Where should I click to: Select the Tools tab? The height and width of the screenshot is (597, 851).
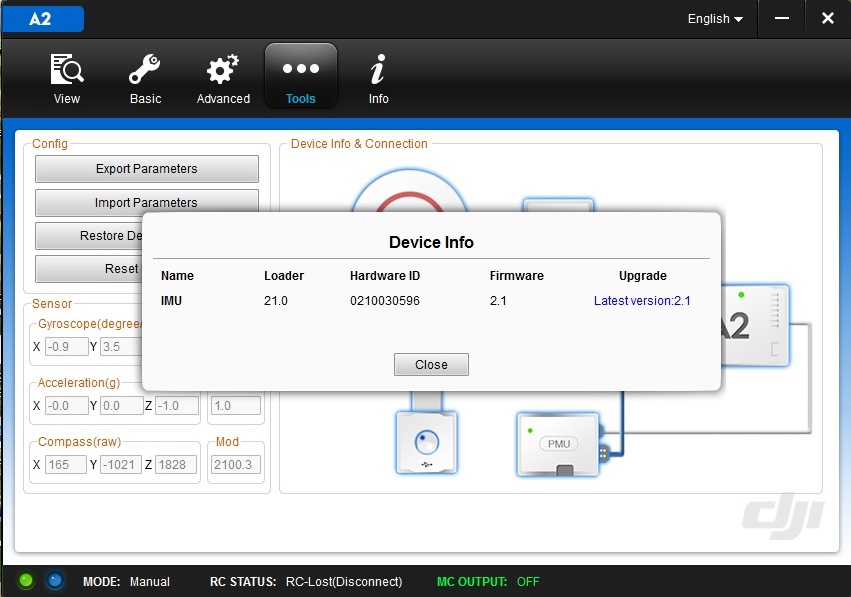[x=300, y=77]
